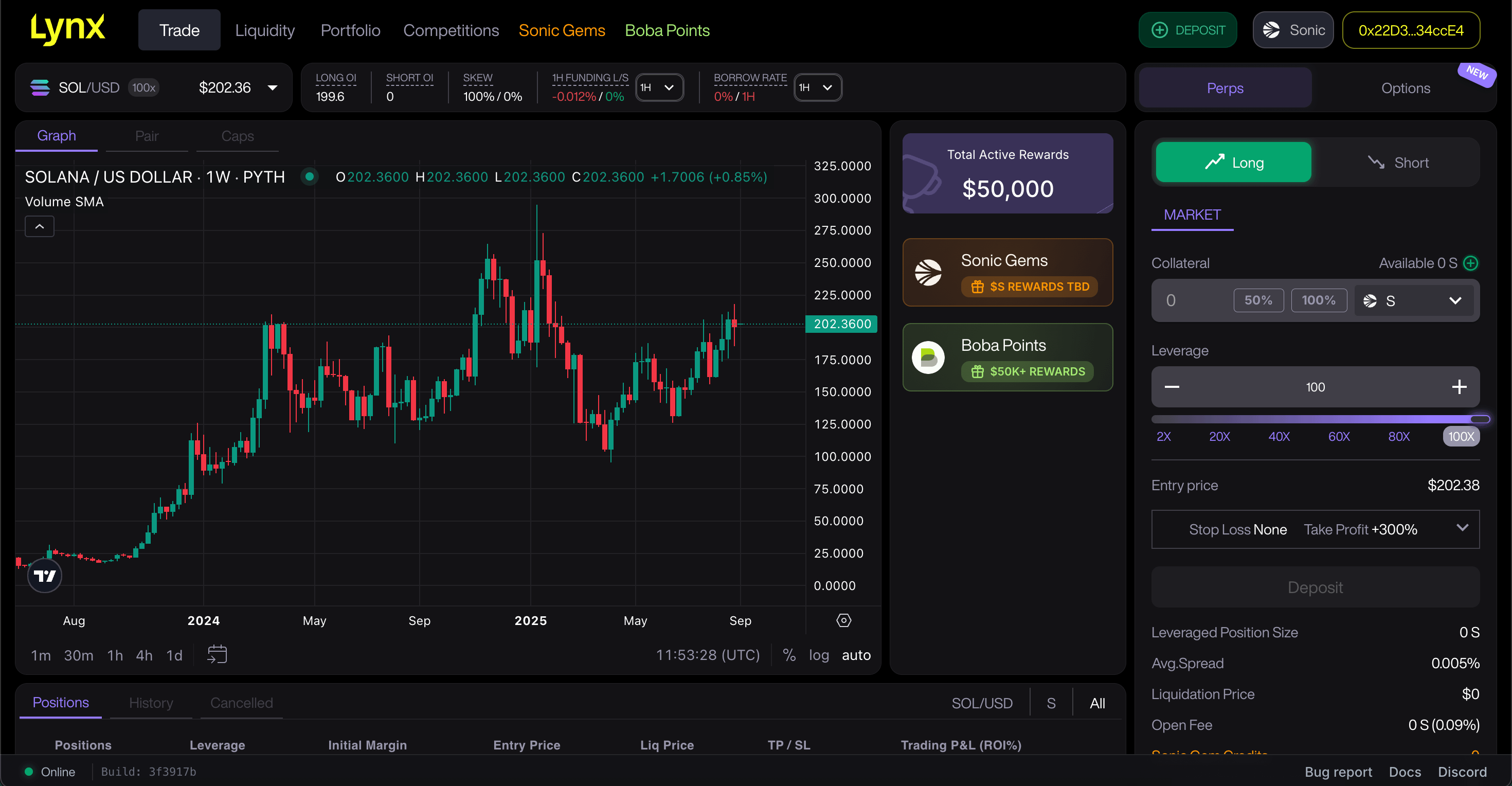Toggle percent scale on the chart
1512x786 pixels.
click(x=788, y=654)
